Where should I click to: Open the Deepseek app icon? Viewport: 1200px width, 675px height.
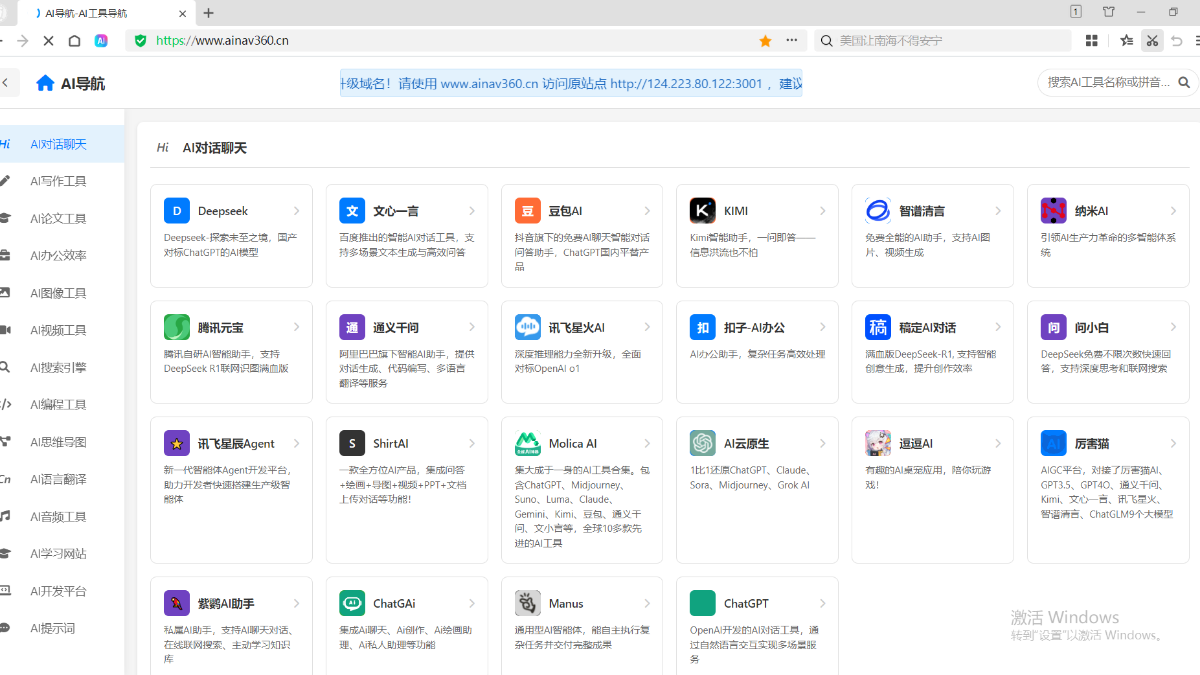point(177,210)
